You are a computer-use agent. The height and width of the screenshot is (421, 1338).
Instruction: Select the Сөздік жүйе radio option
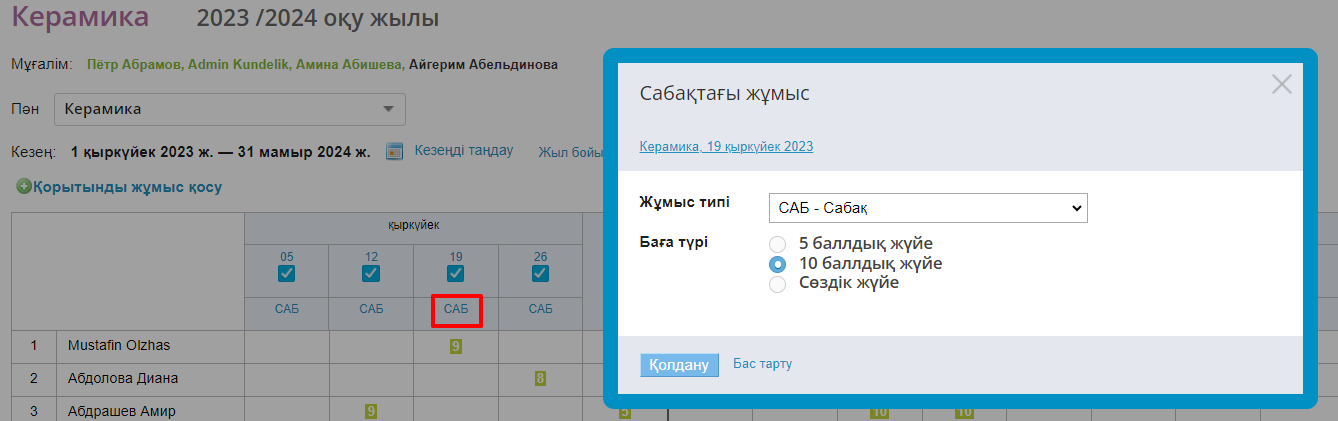[x=777, y=284]
